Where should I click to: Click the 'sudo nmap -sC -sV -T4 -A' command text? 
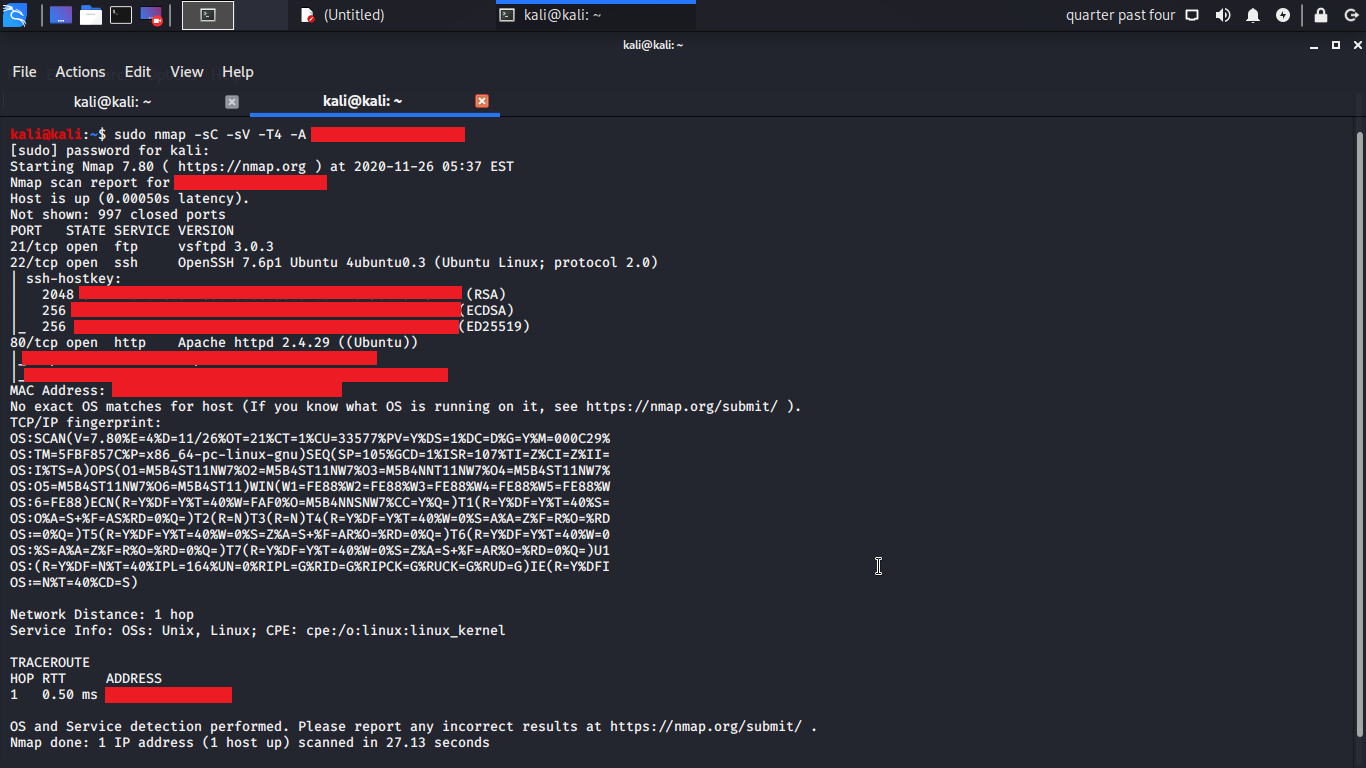pos(210,134)
